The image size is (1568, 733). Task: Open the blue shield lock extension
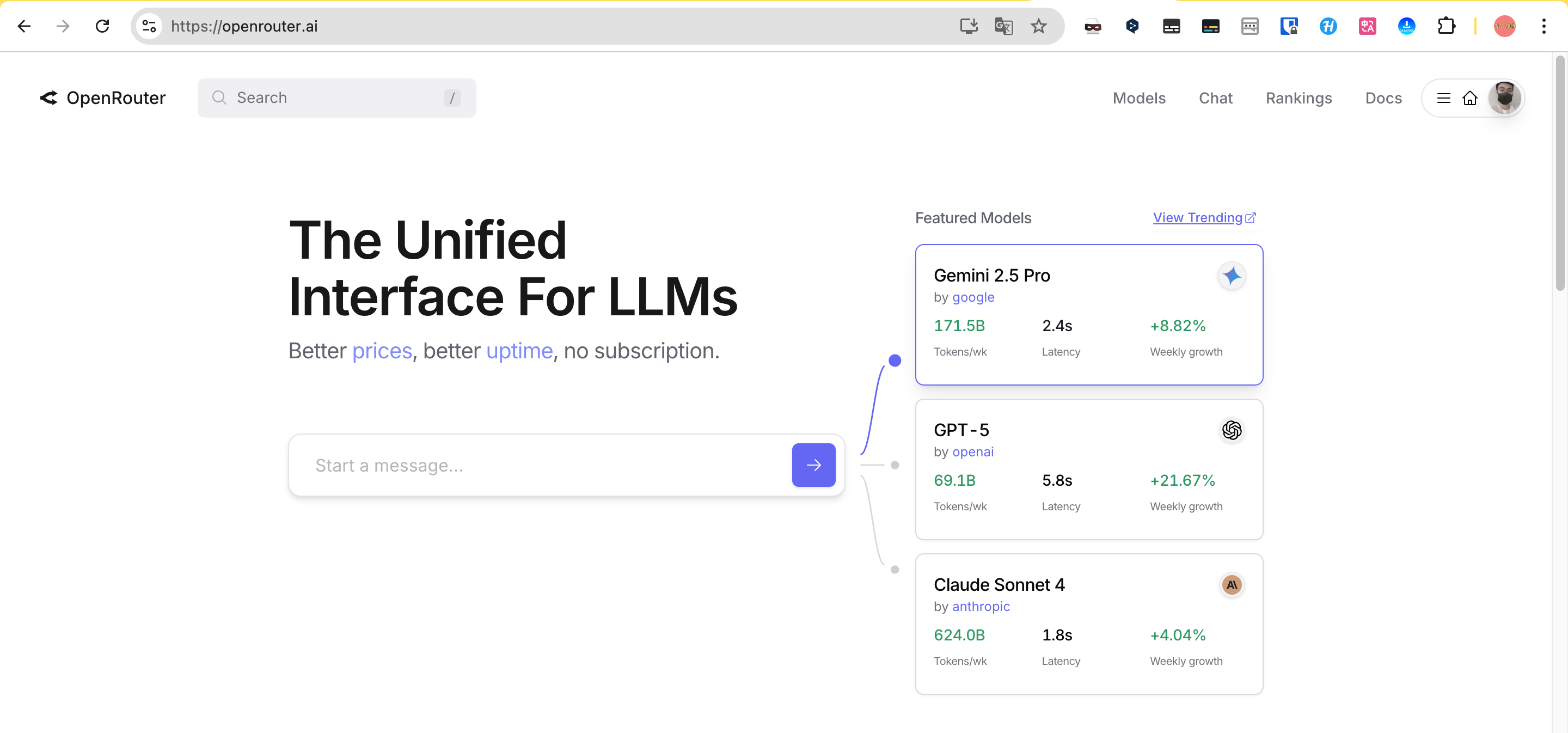(x=1289, y=26)
